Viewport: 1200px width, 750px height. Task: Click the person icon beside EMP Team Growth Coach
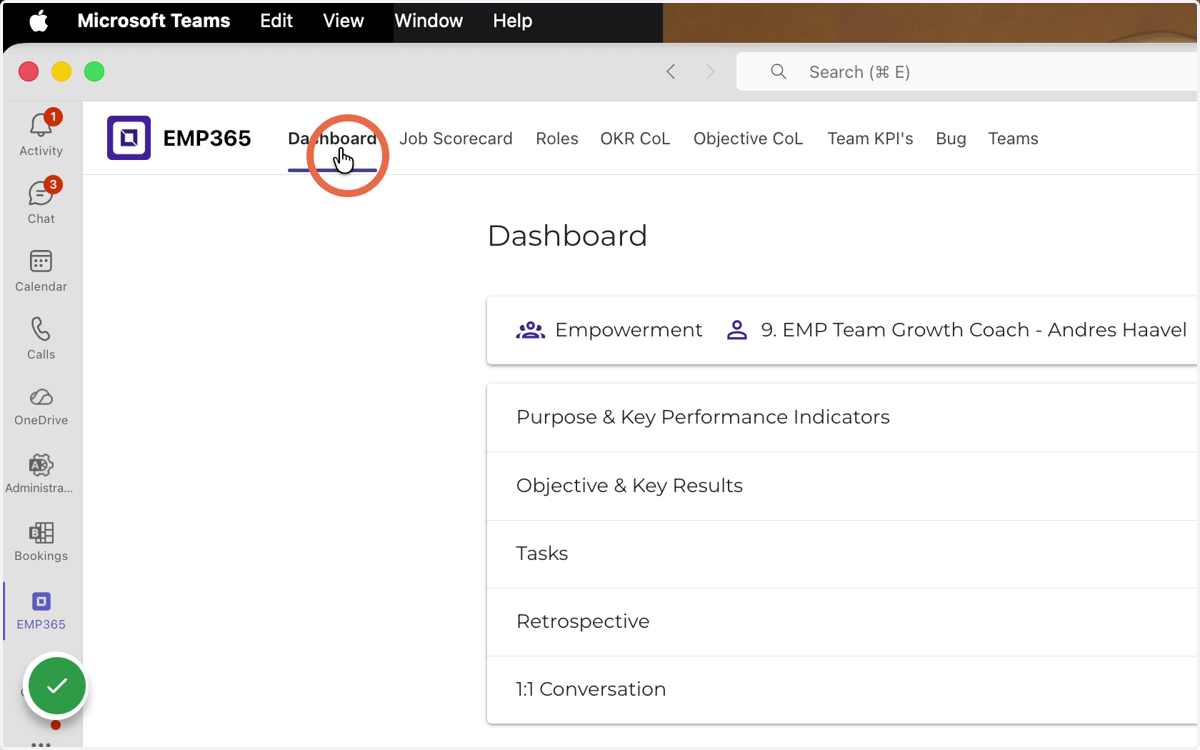(x=737, y=330)
